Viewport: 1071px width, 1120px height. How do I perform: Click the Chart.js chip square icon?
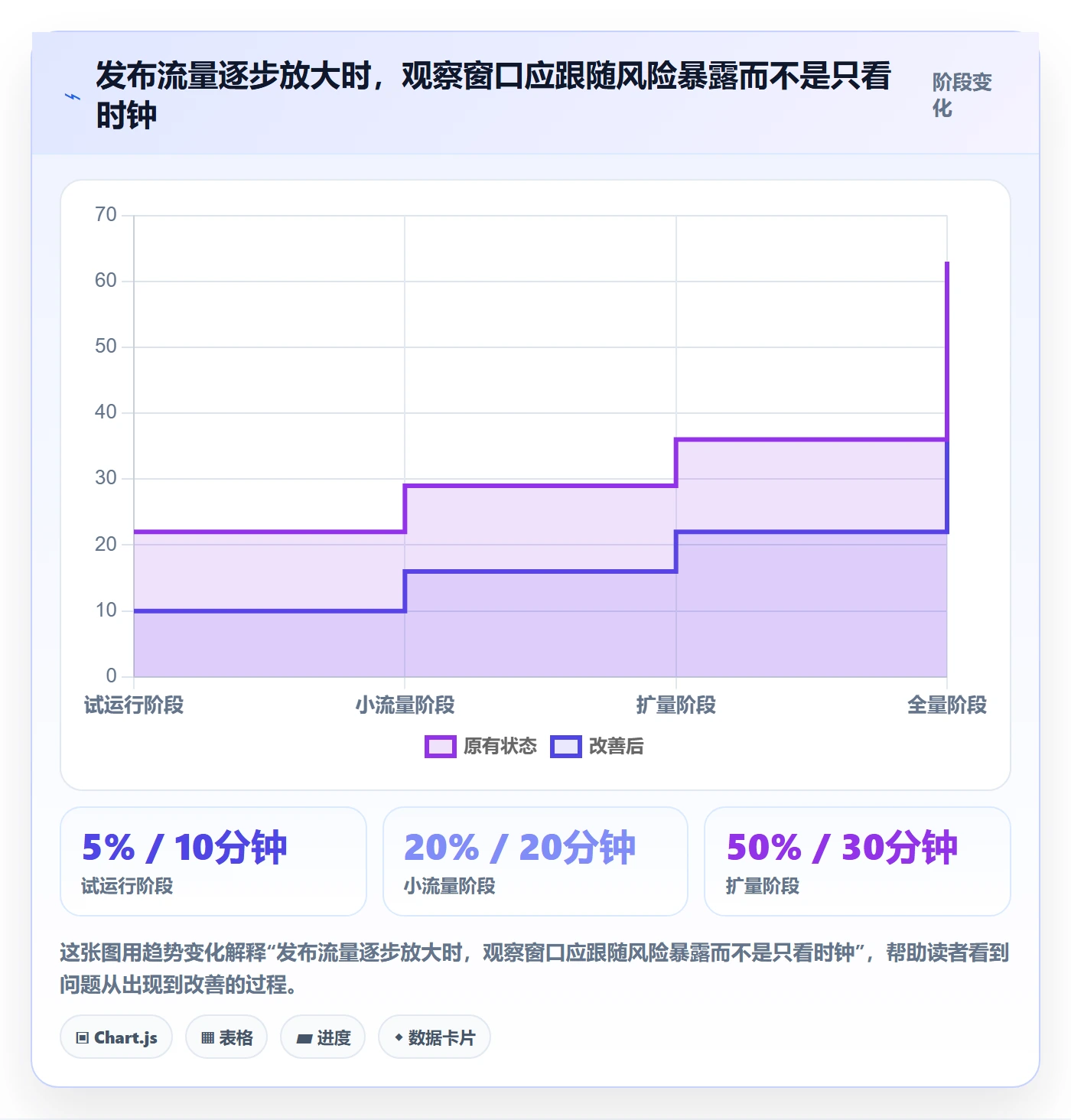click(83, 1038)
